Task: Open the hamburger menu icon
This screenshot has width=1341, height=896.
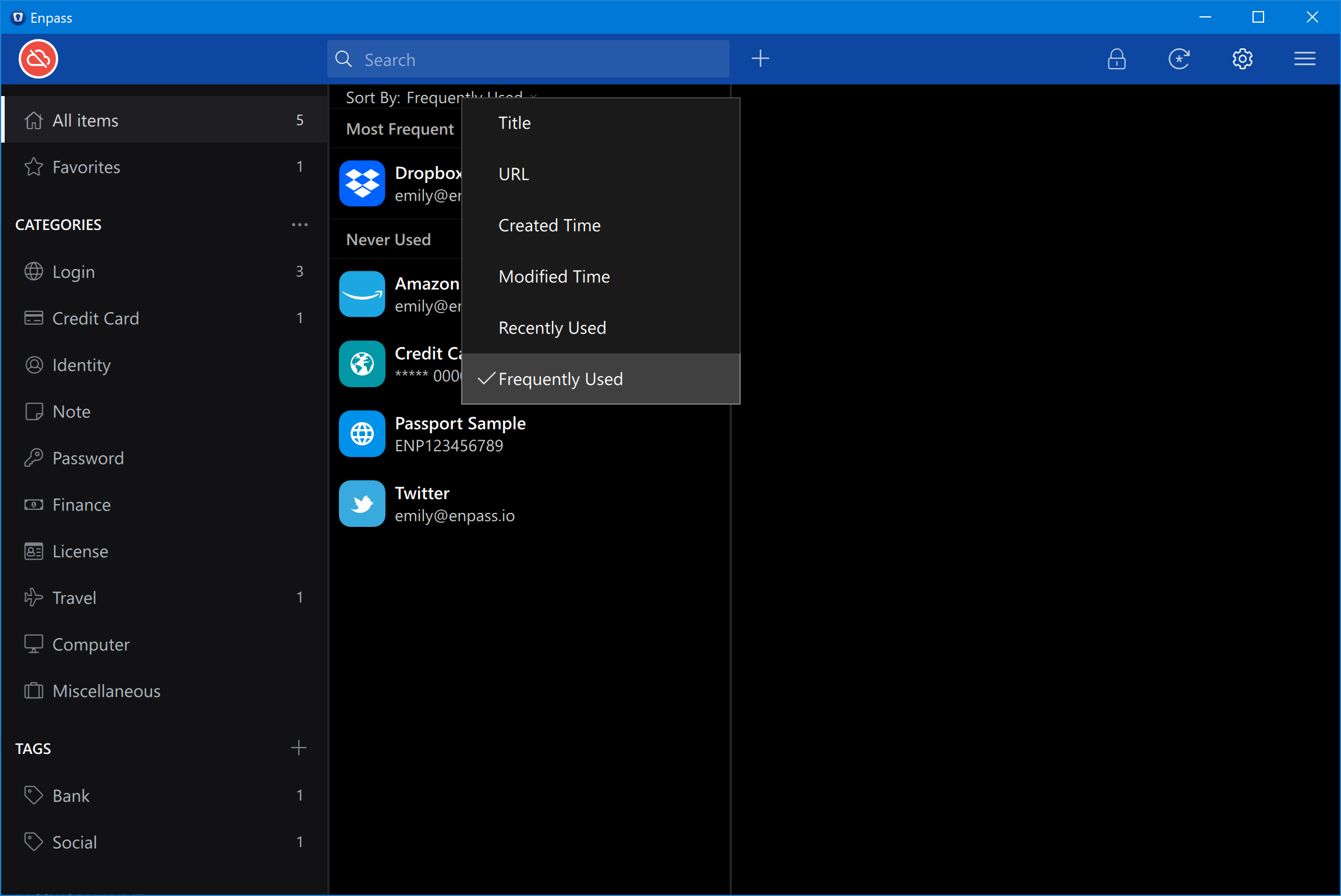Action: click(1305, 59)
